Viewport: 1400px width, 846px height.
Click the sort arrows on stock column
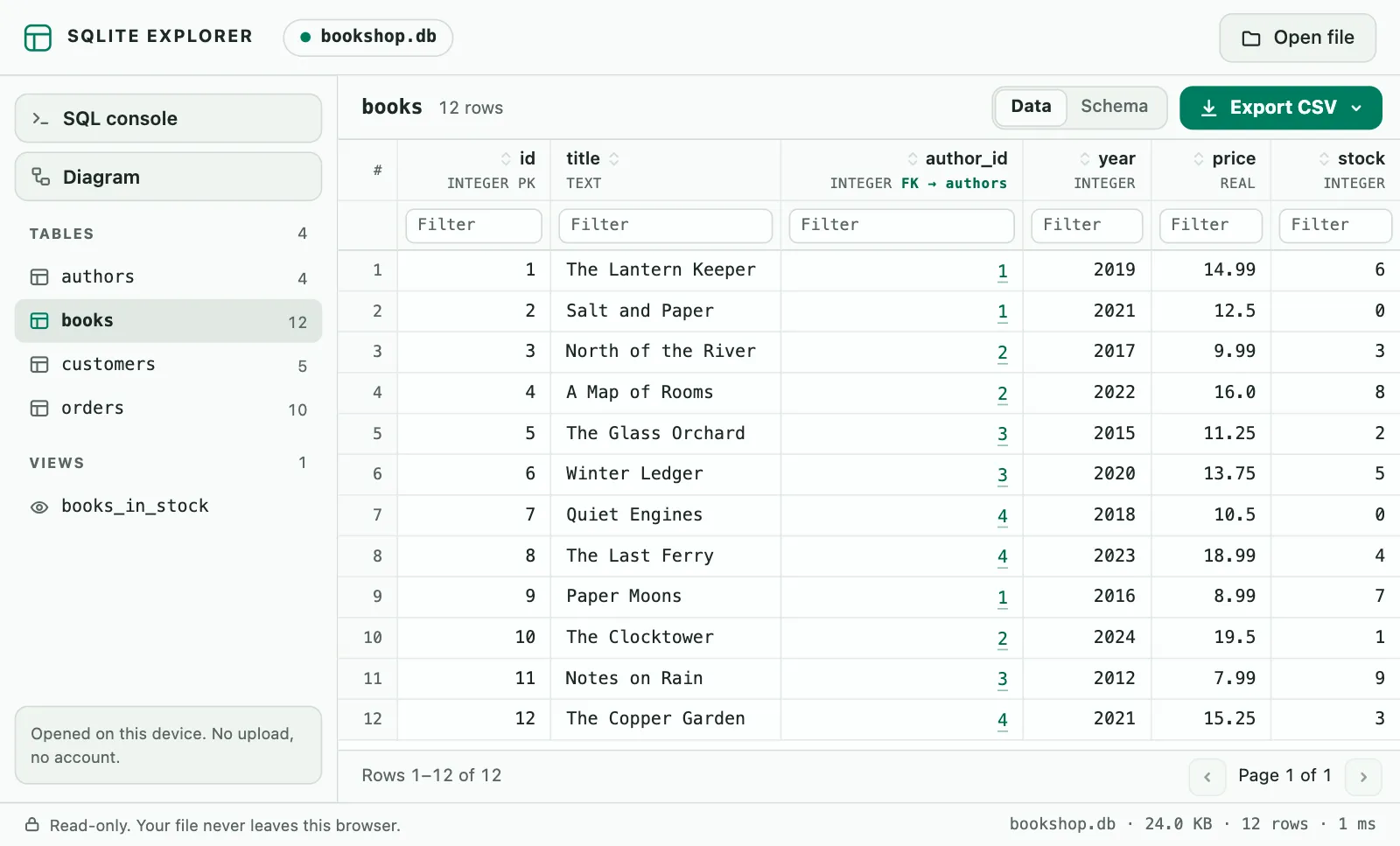(x=1324, y=158)
